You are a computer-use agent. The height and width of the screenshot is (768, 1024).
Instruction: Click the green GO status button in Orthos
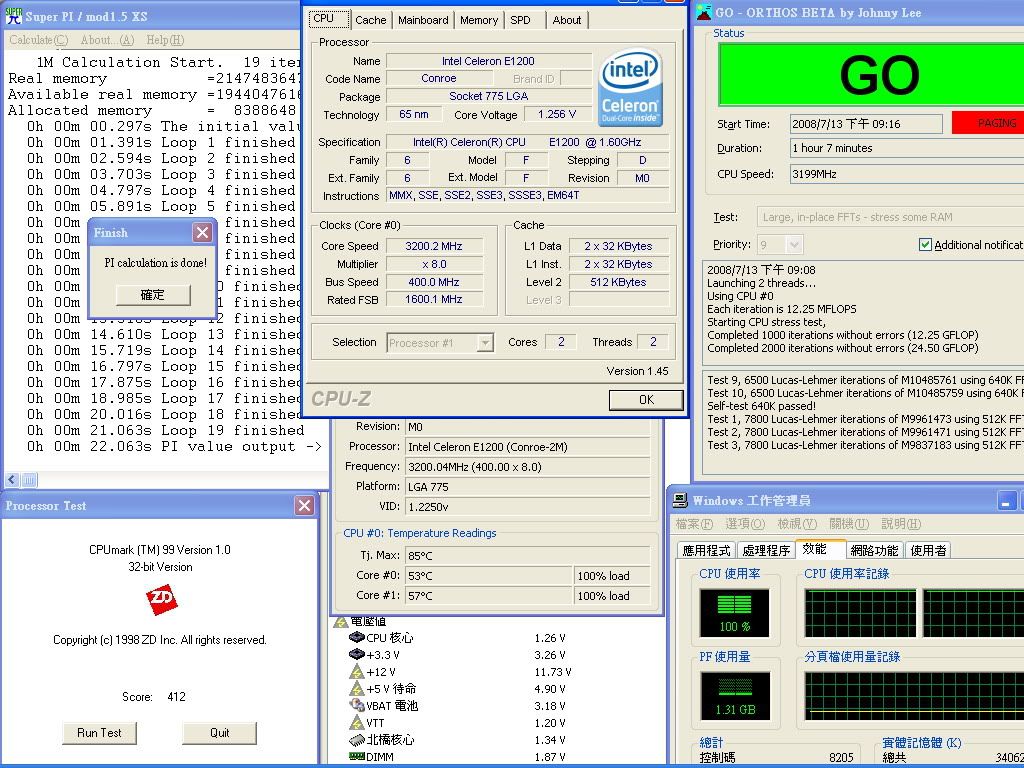(x=871, y=74)
